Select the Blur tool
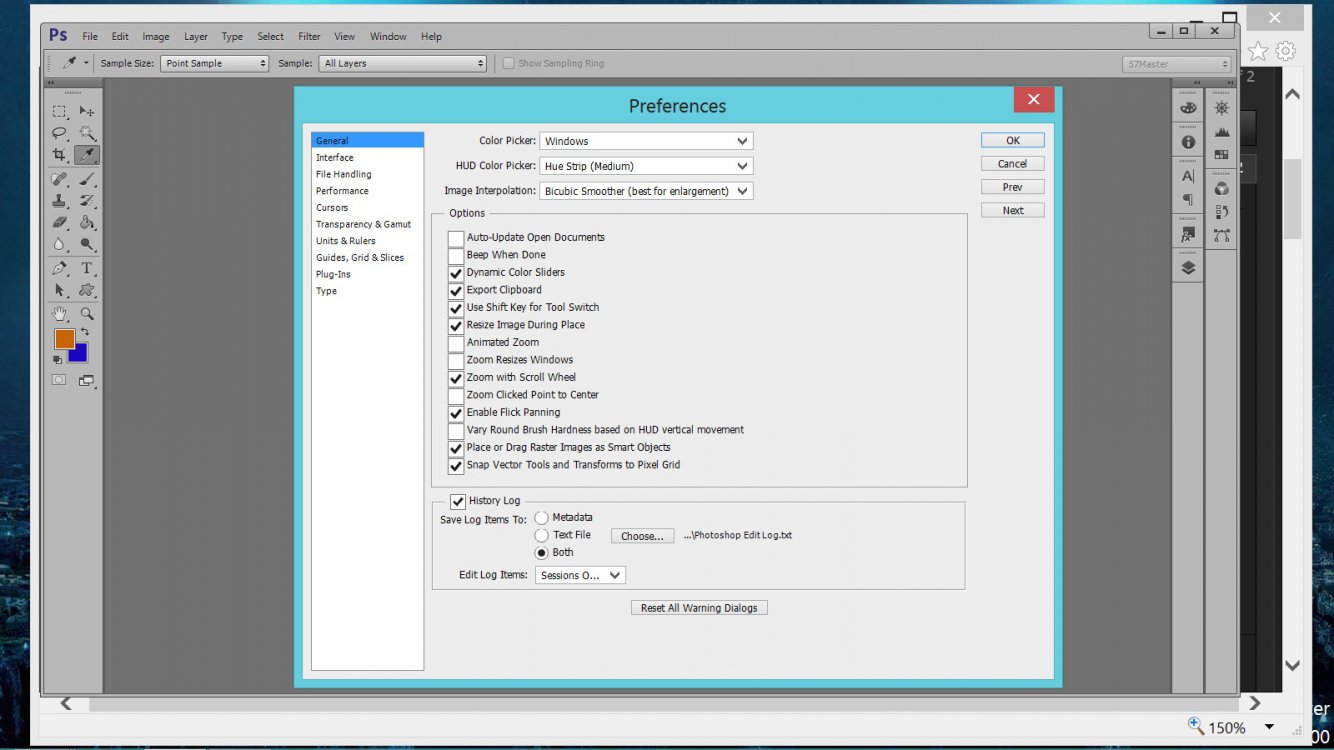 pyautogui.click(x=60, y=244)
